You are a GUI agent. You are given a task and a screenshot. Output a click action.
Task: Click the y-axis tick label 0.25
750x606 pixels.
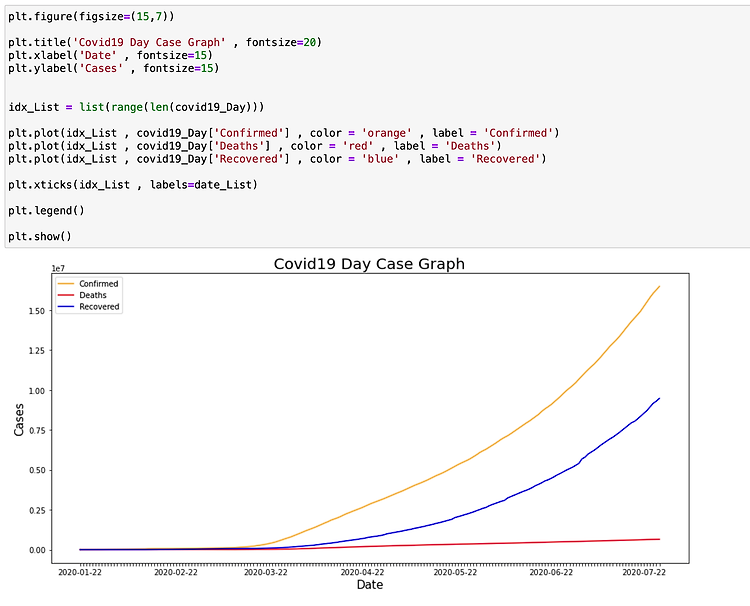37,510
